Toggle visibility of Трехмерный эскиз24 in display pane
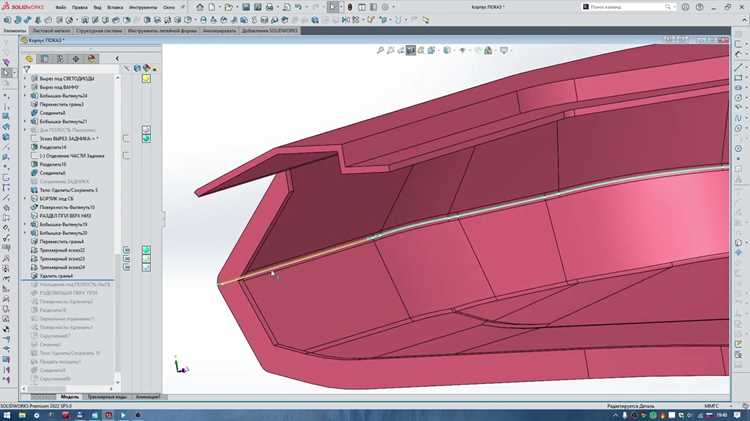The height and width of the screenshot is (421, 750). pos(126,267)
